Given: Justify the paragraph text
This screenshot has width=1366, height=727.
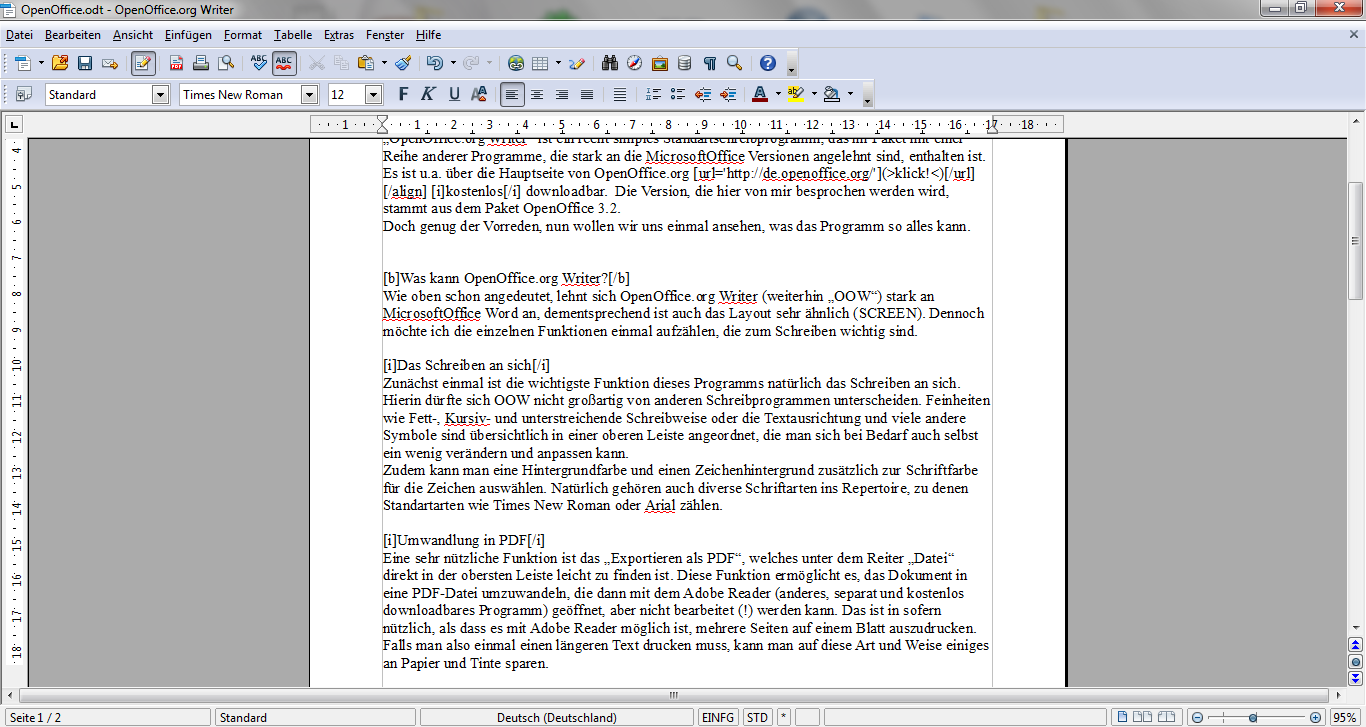Looking at the screenshot, I should point(587,94).
